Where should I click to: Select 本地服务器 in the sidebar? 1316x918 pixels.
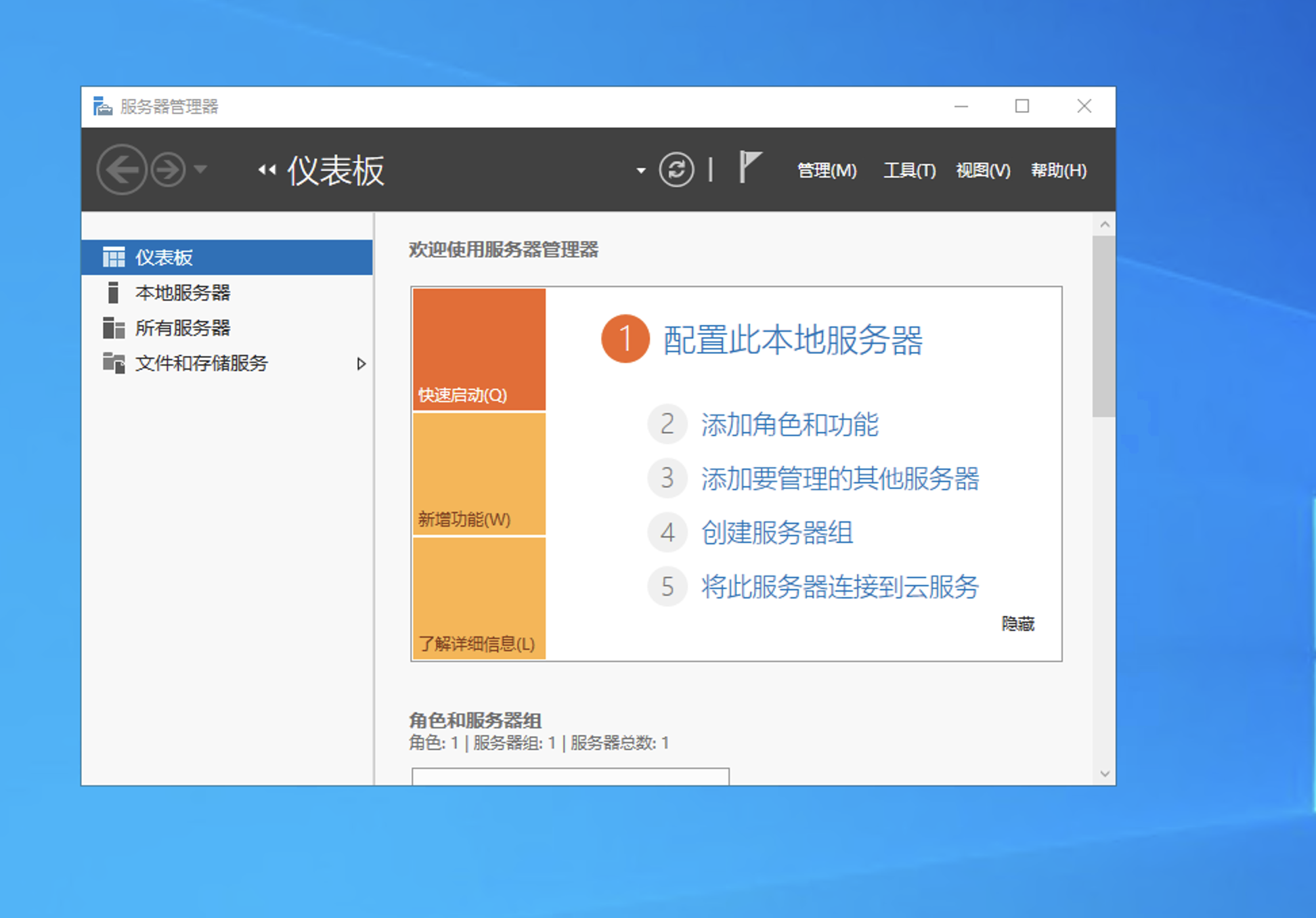click(227, 292)
